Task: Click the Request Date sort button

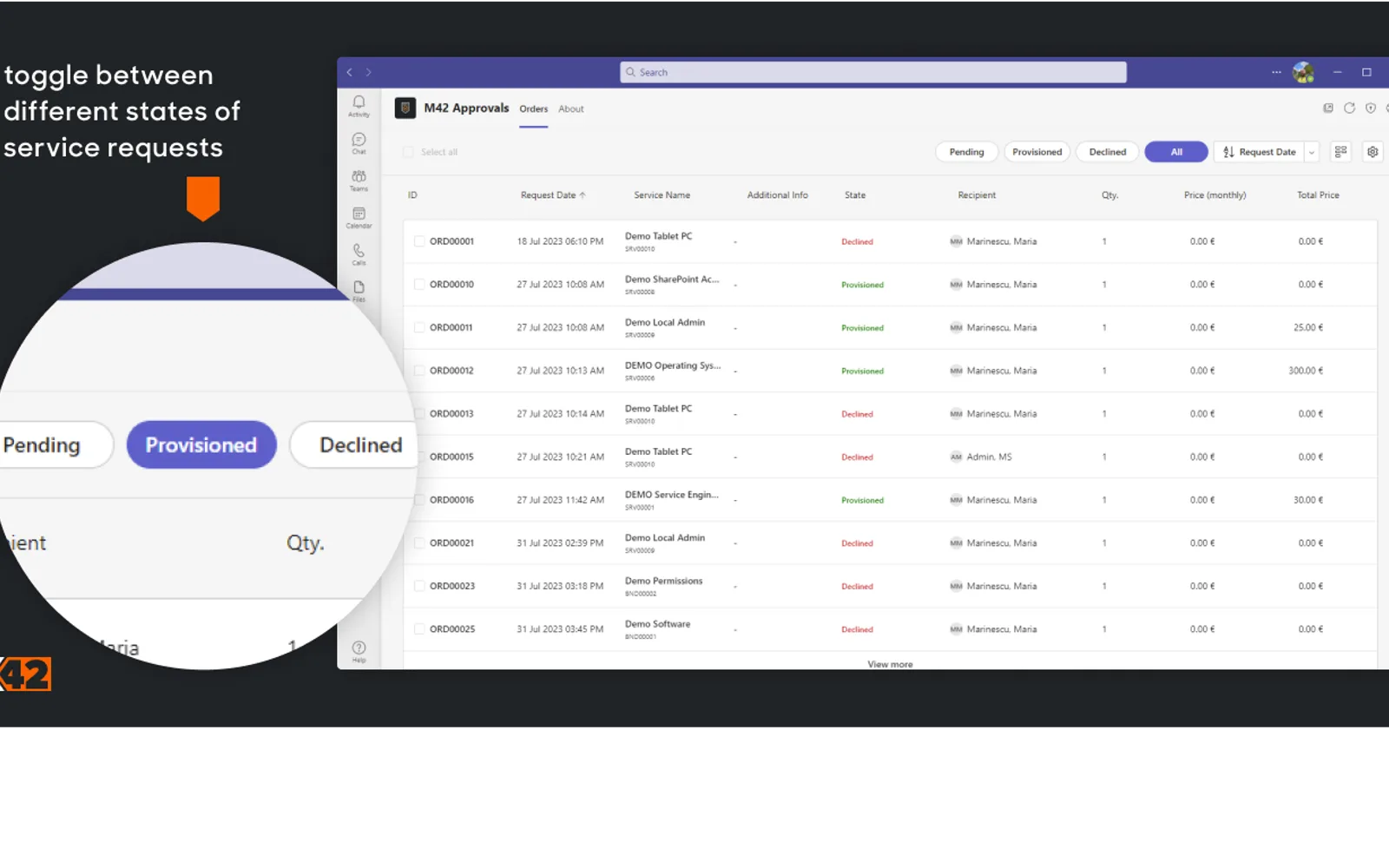Action: 1259,152
